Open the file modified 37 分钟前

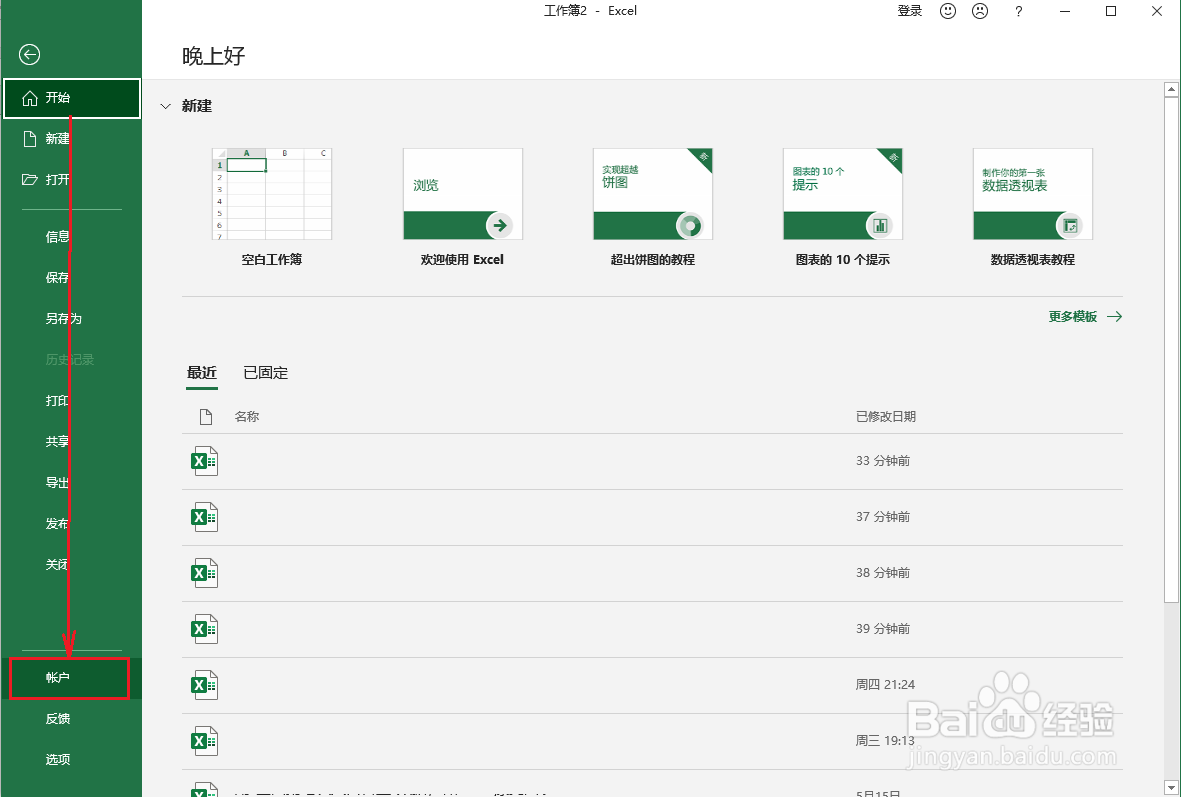click(652, 518)
